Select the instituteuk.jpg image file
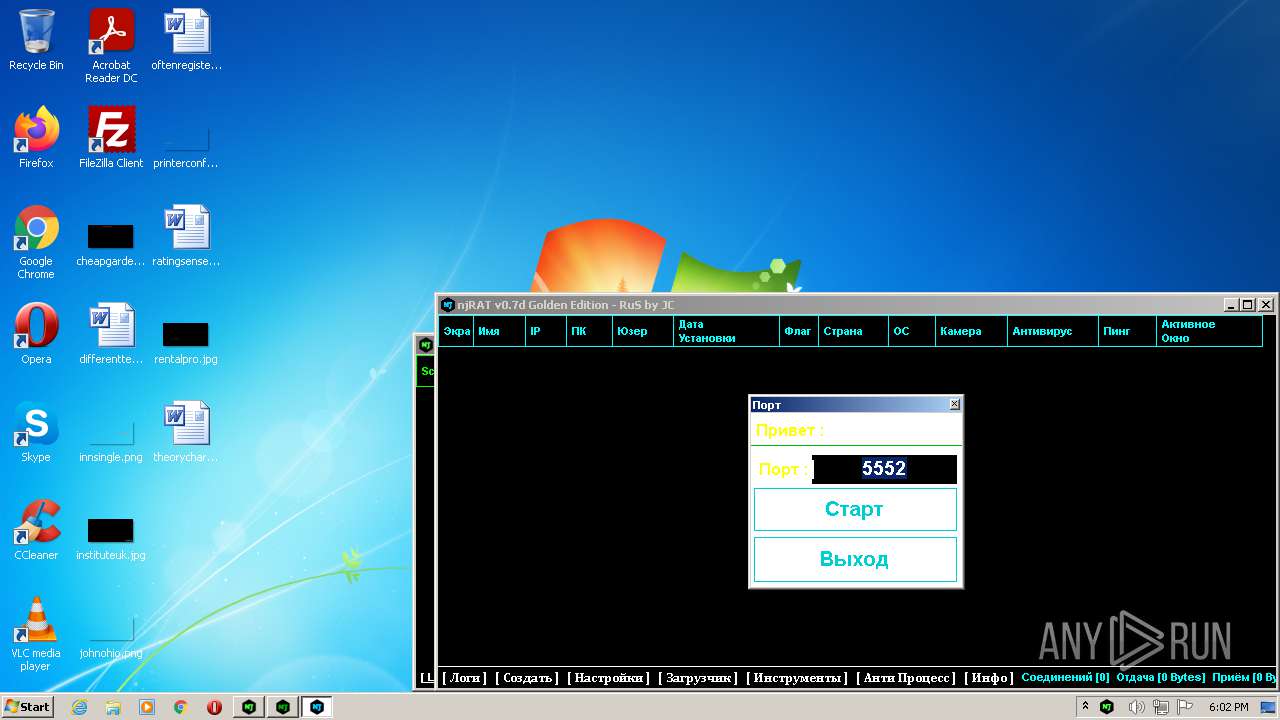1280x720 pixels. click(x=111, y=536)
